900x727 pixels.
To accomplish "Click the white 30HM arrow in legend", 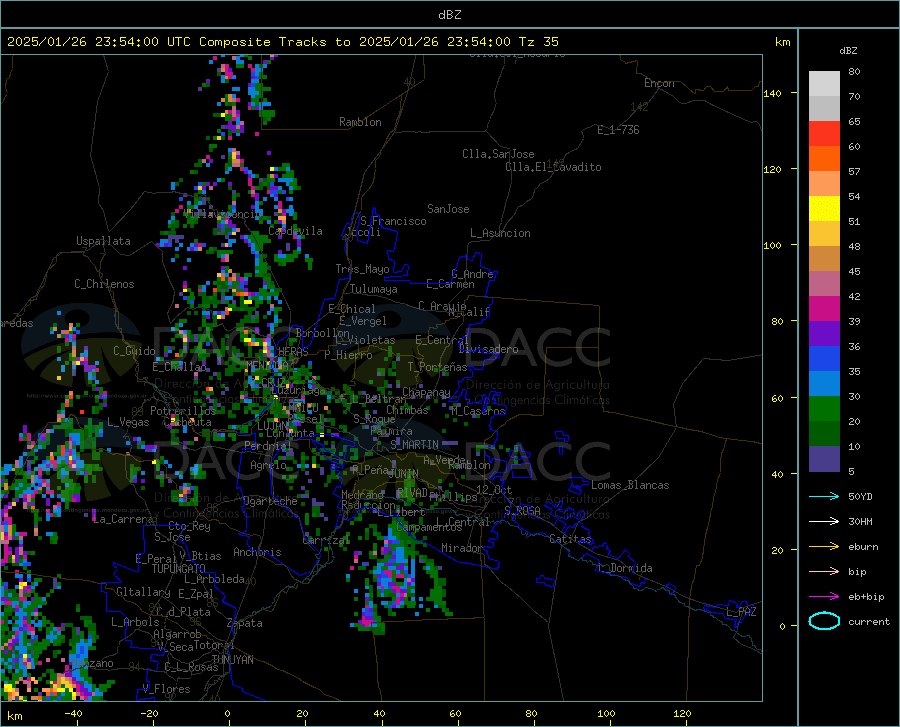I will point(824,521).
